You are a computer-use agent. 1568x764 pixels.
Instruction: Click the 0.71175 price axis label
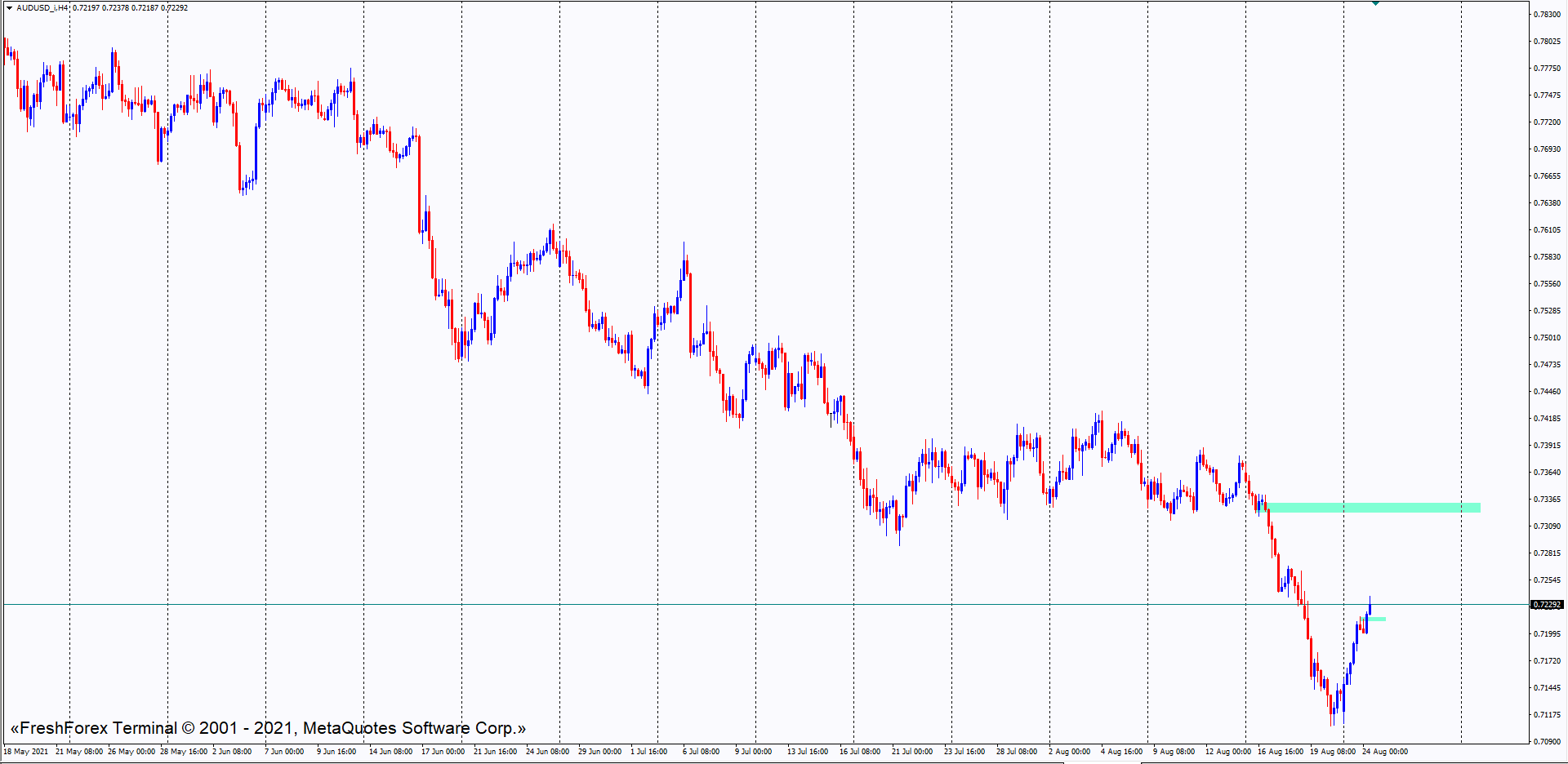click(x=1548, y=715)
